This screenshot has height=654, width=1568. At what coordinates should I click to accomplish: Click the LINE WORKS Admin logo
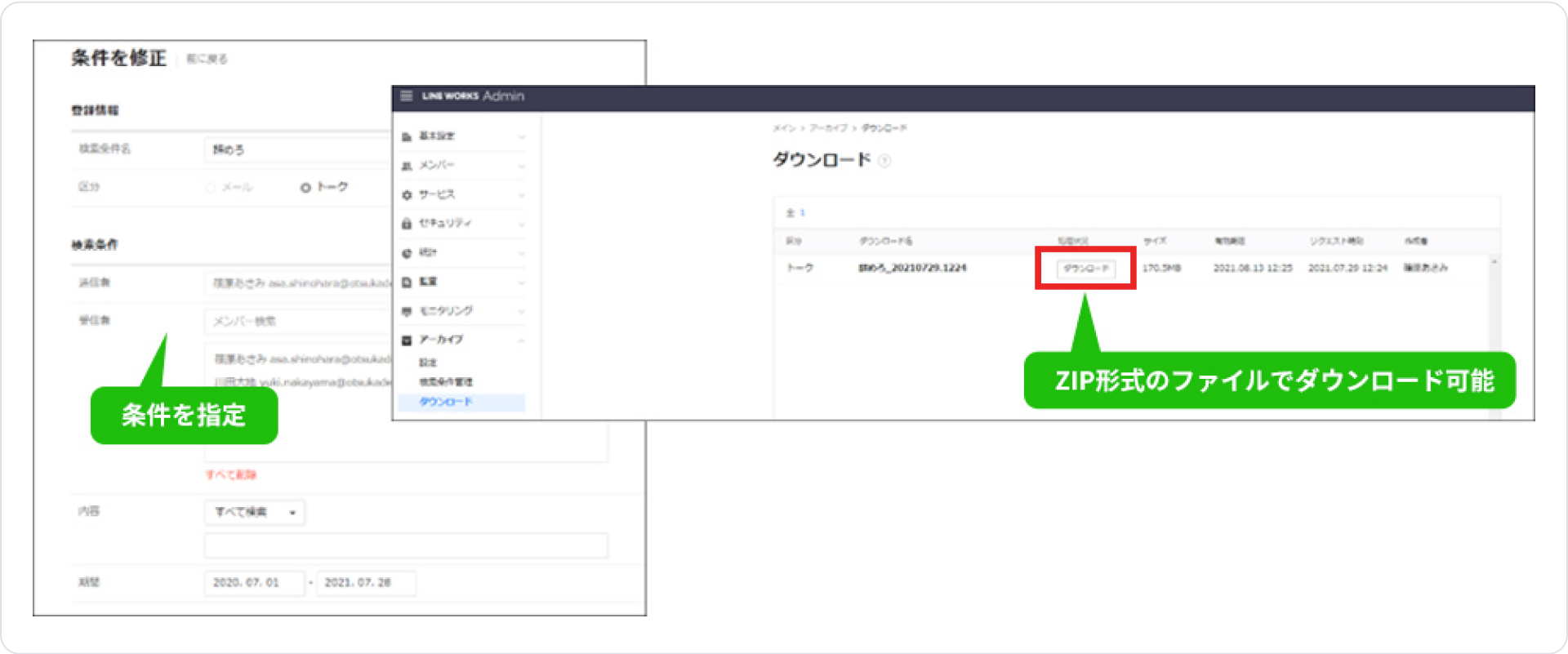tap(473, 96)
